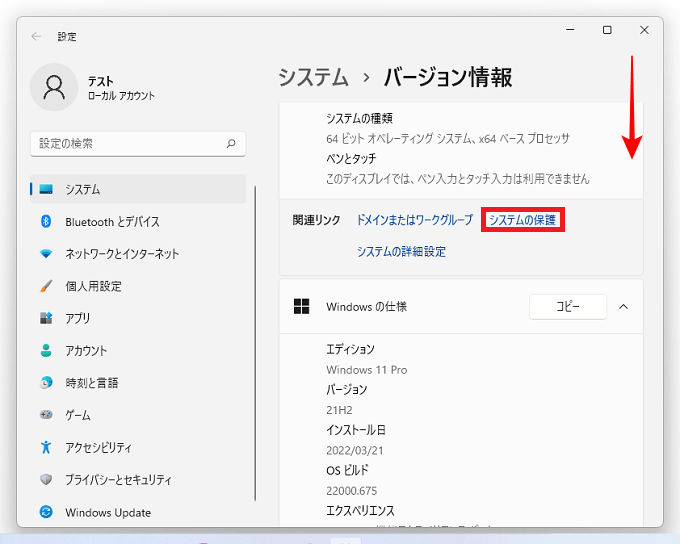Viewport: 680px width, 544px height.
Task: Focus the 設定の検索 search box
Action: [x=138, y=144]
